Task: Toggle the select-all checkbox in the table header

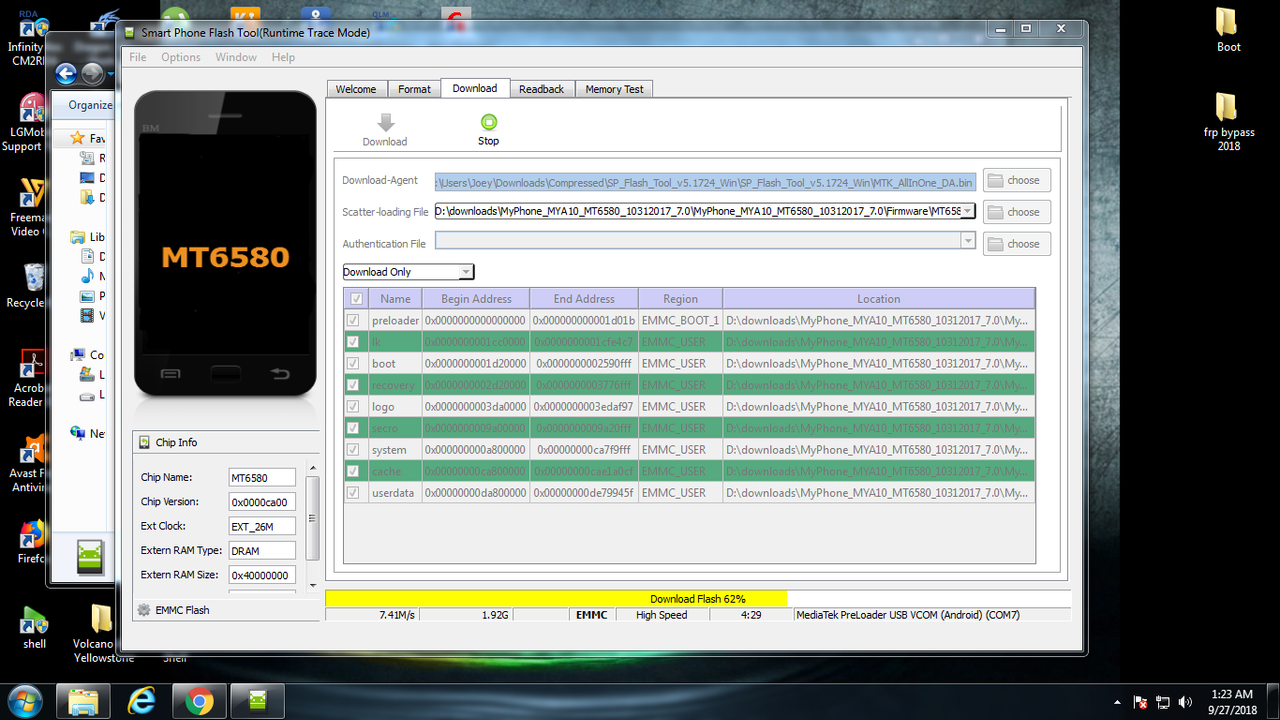Action: click(356, 299)
